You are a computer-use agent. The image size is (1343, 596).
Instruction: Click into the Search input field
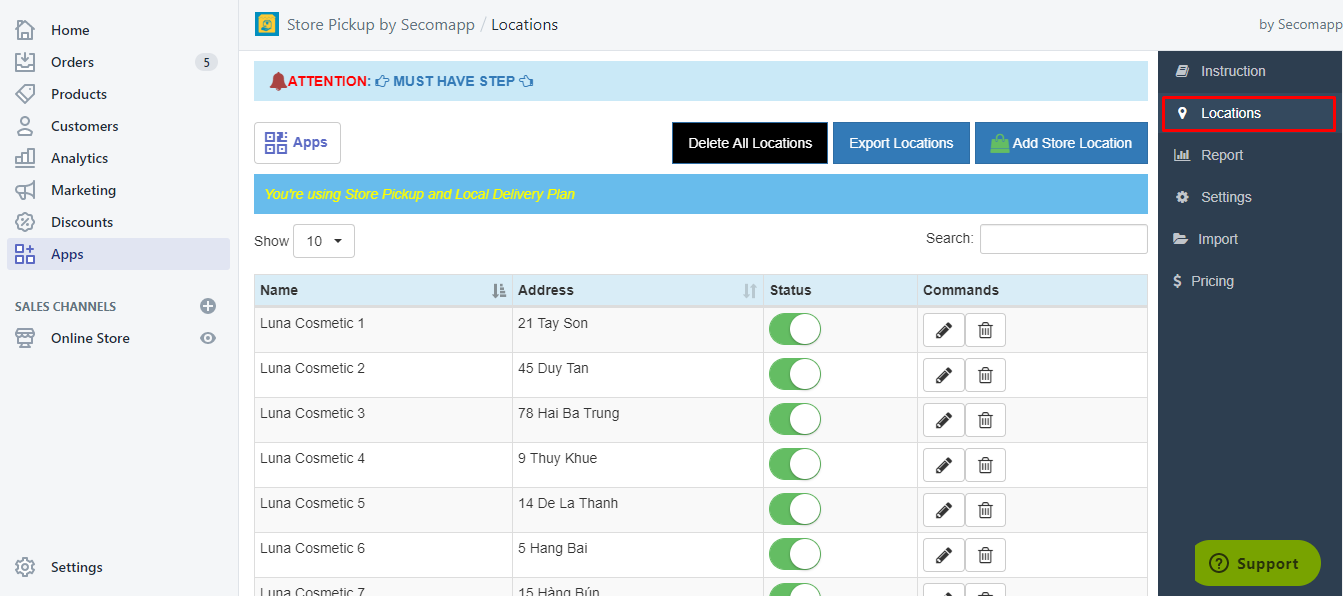(x=1063, y=239)
